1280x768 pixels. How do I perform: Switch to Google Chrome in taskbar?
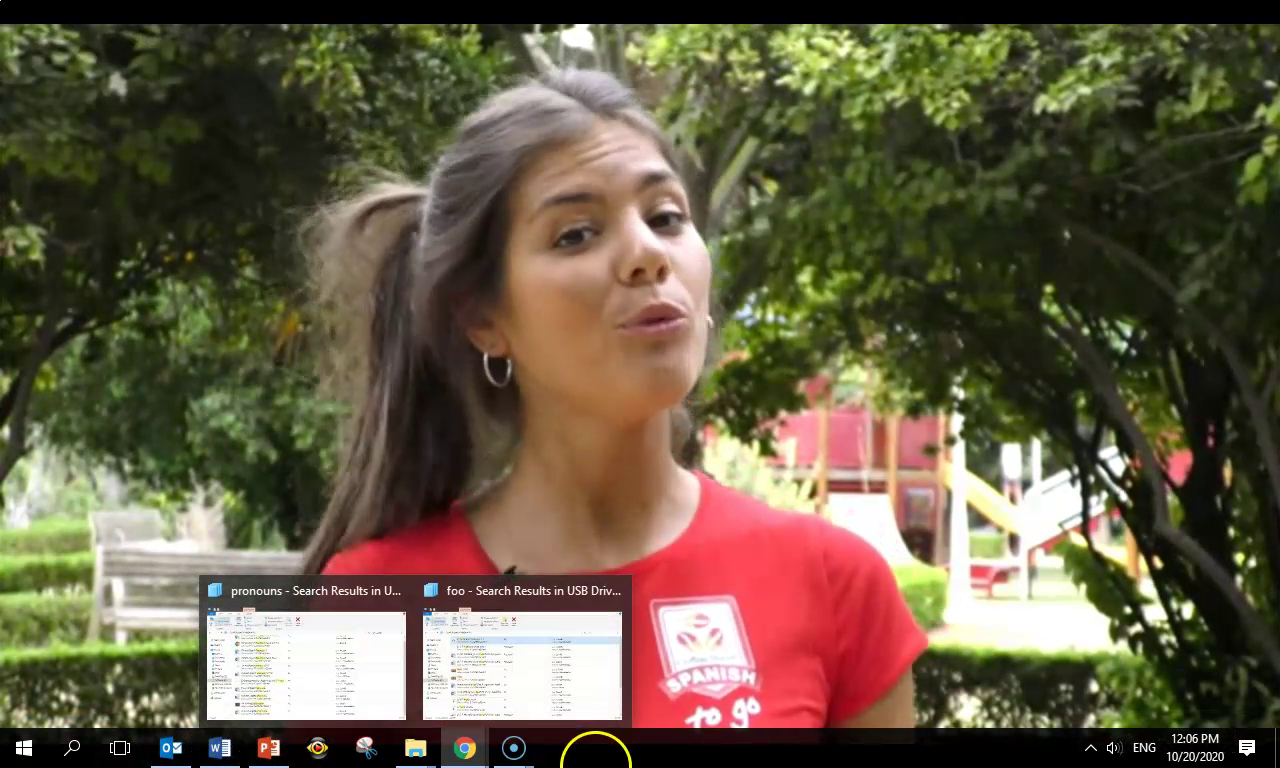(465, 748)
